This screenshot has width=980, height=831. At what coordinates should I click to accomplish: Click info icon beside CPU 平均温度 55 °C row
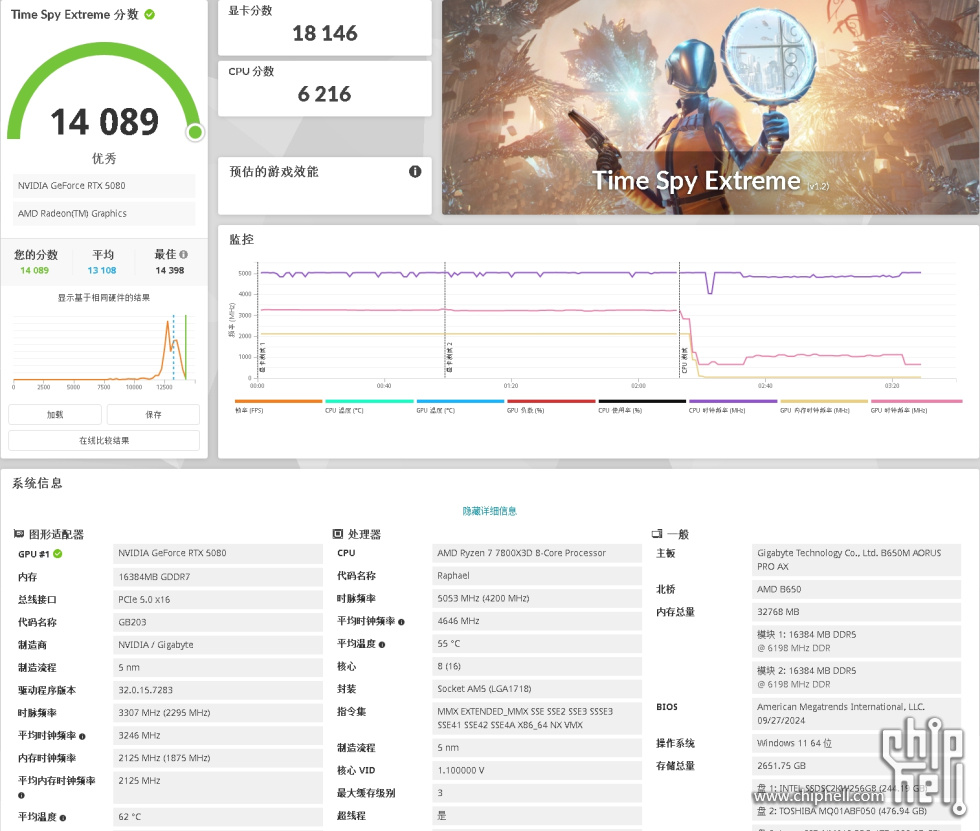tap(382, 645)
